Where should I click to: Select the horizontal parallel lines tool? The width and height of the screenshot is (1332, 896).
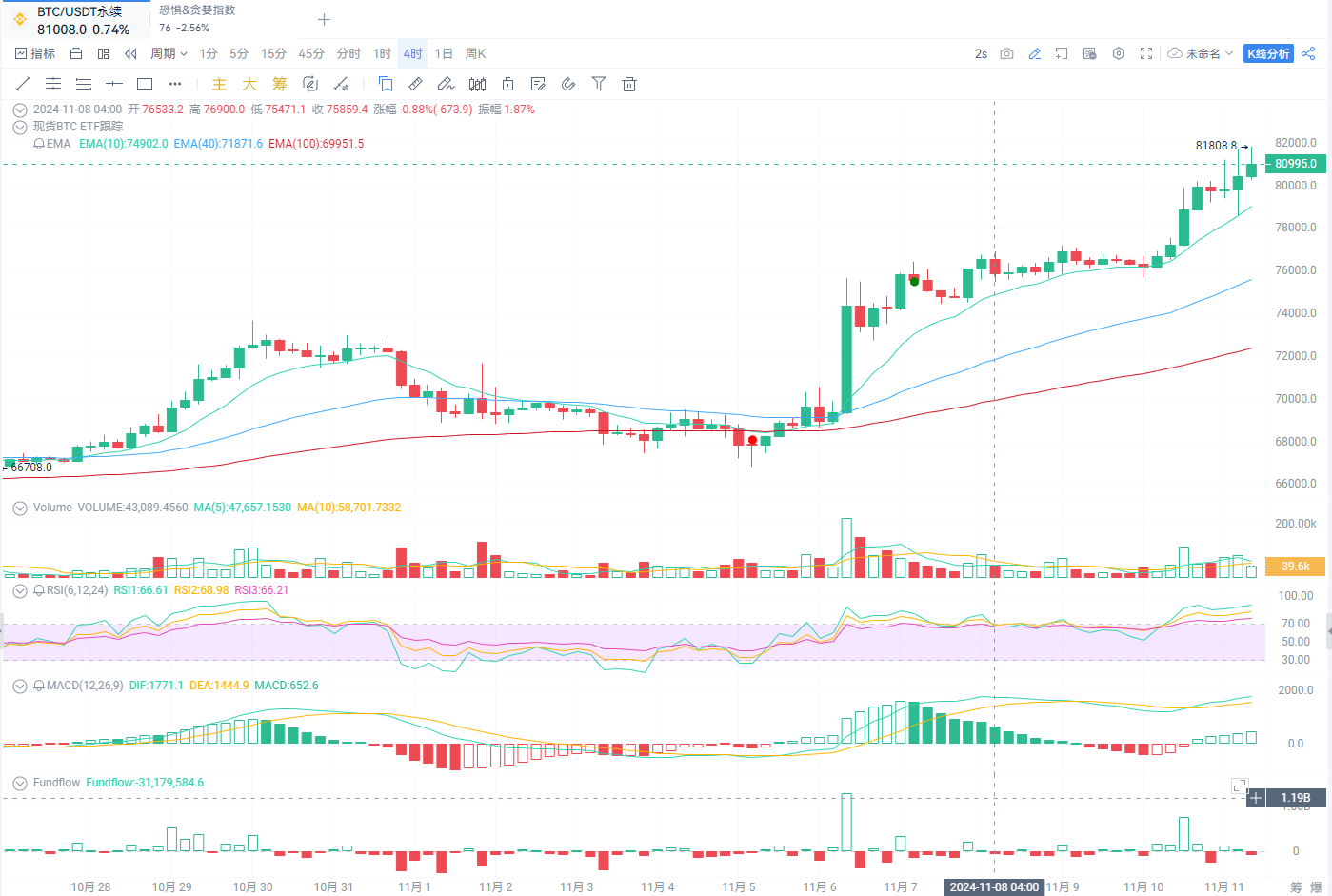tap(53, 84)
